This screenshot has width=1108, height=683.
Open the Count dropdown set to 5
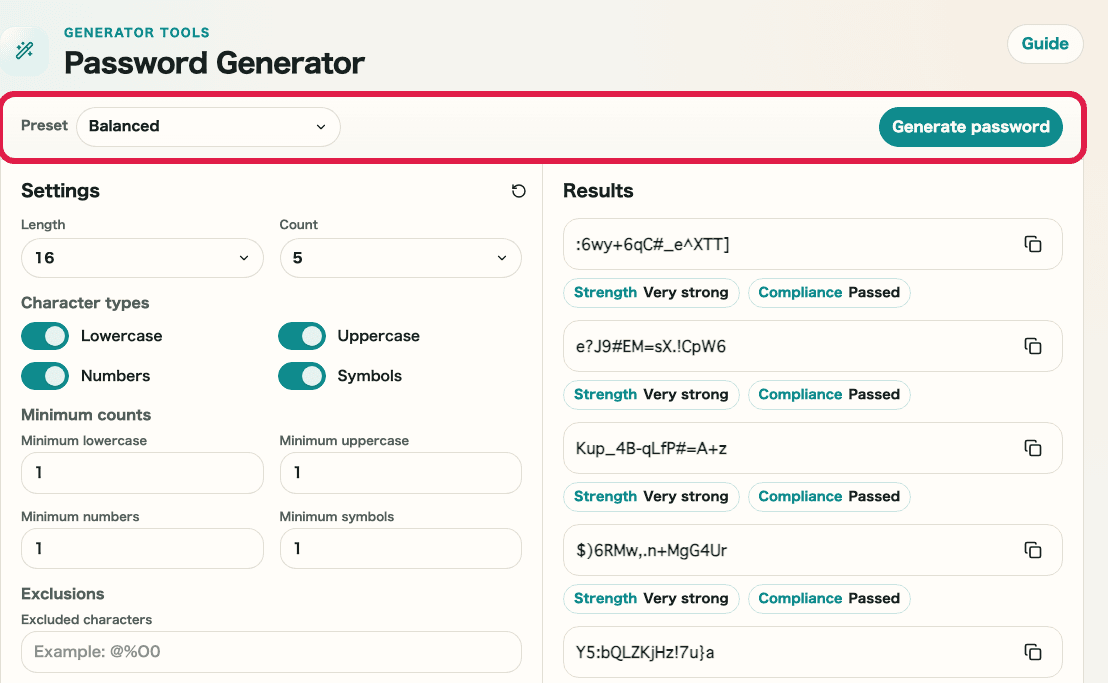pyautogui.click(x=400, y=258)
